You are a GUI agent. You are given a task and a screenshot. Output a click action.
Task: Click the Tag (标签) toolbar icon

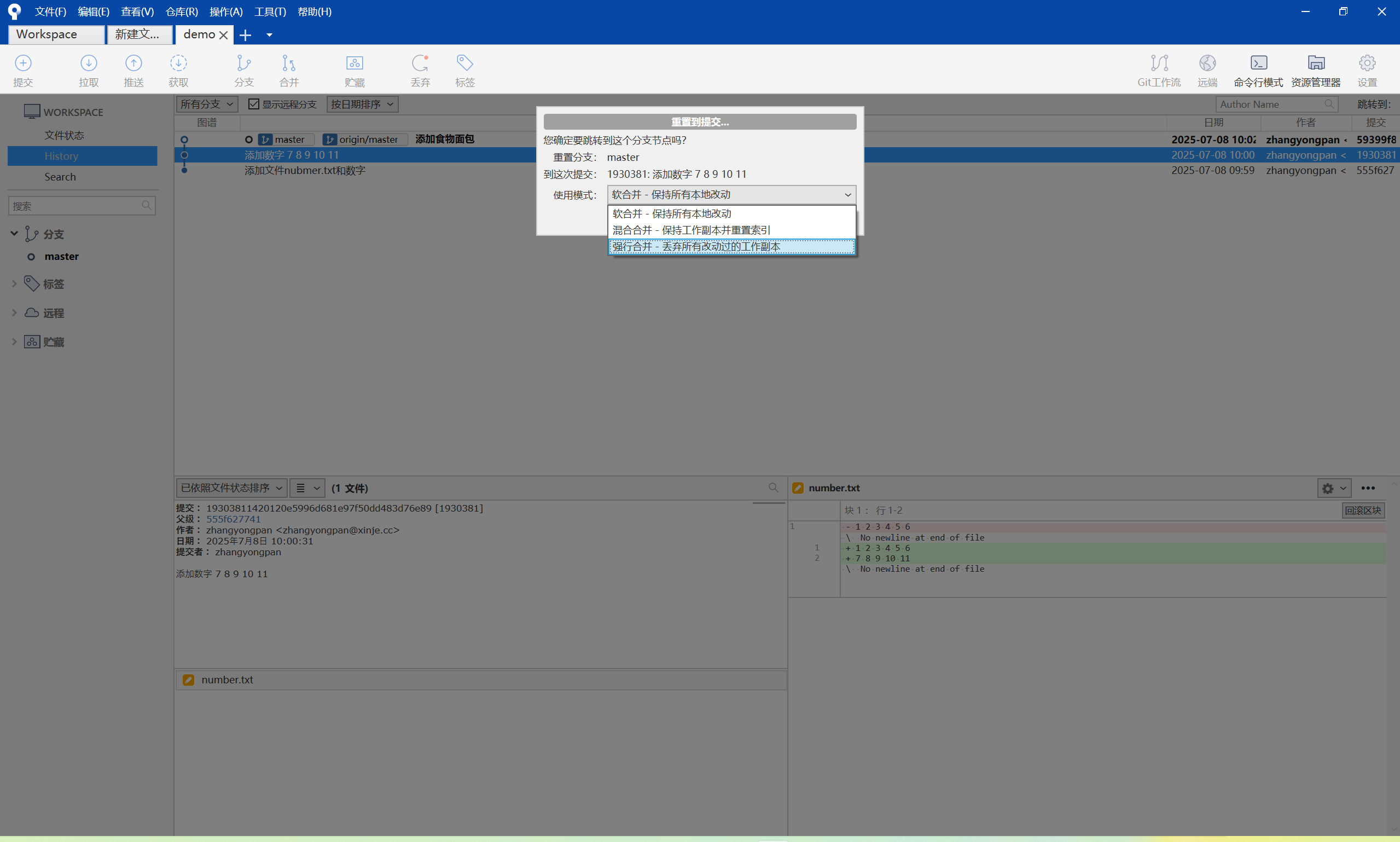(464, 62)
